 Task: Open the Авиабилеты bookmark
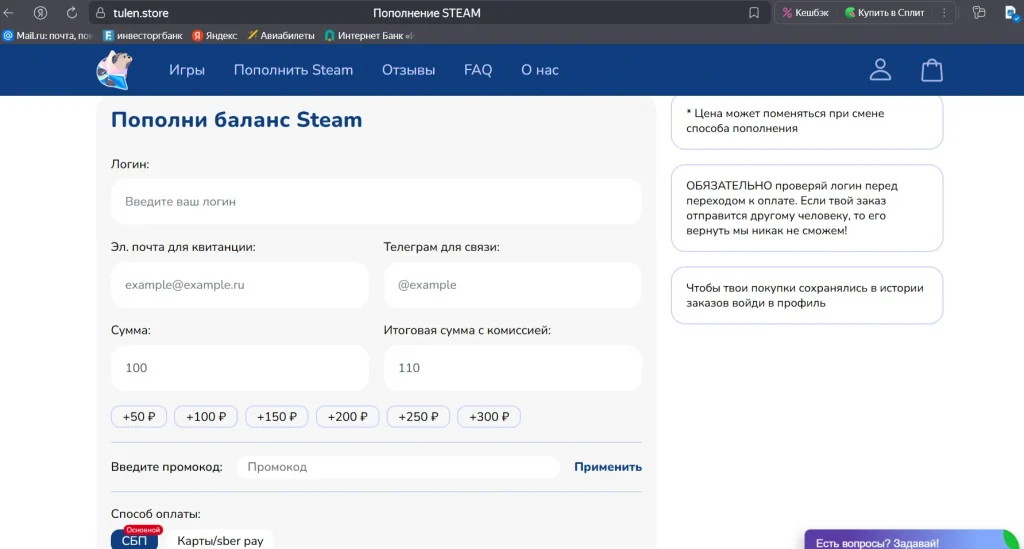[281, 35]
